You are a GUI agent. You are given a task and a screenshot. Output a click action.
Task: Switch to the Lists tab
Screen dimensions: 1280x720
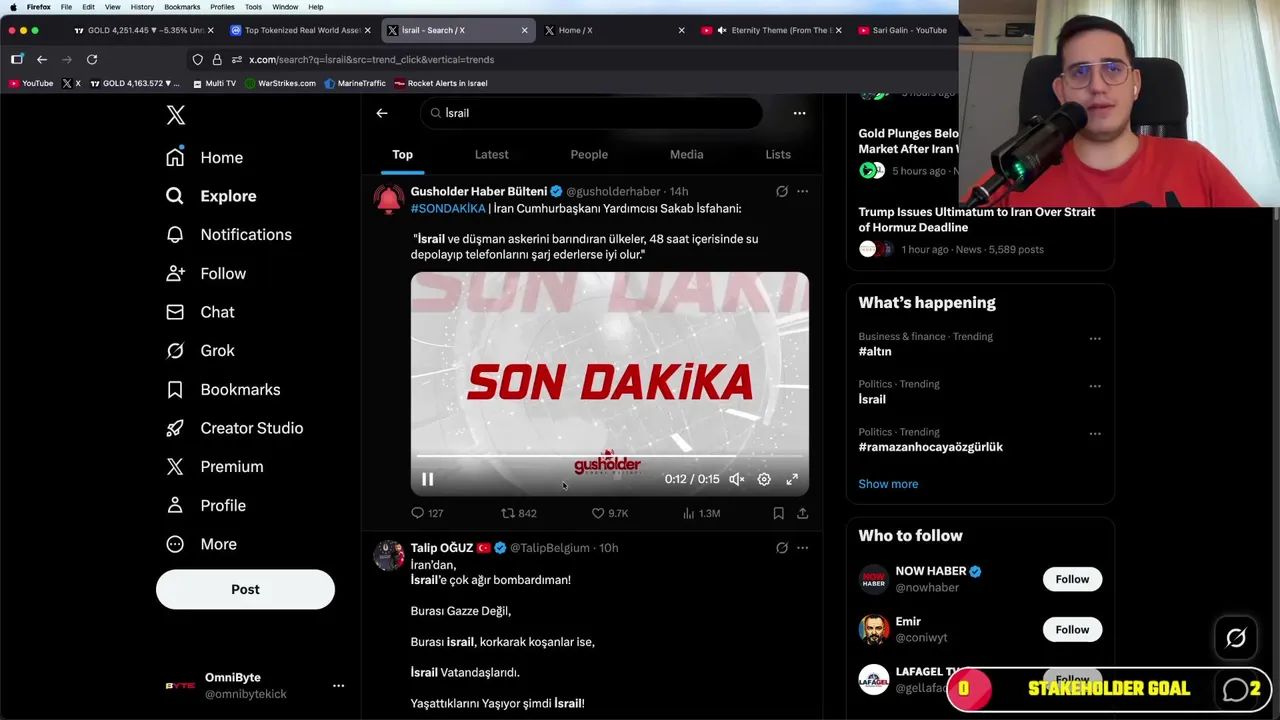click(x=778, y=155)
